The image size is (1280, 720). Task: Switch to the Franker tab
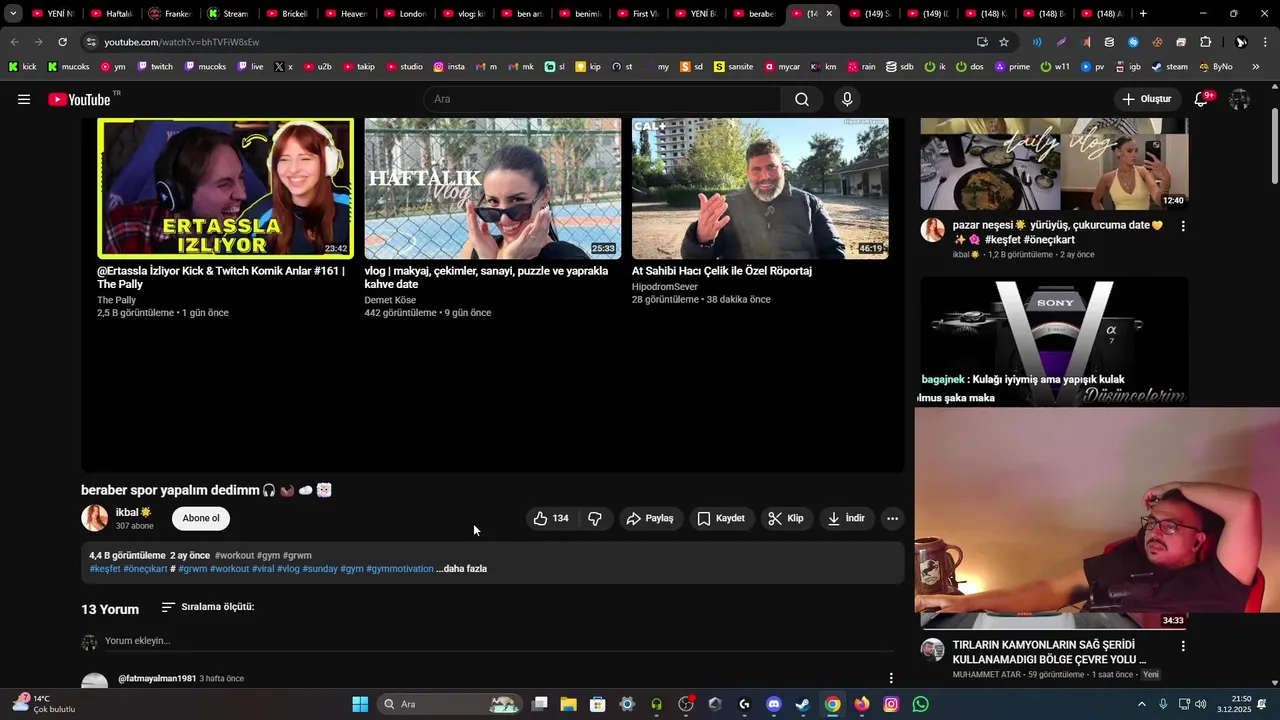click(x=170, y=14)
